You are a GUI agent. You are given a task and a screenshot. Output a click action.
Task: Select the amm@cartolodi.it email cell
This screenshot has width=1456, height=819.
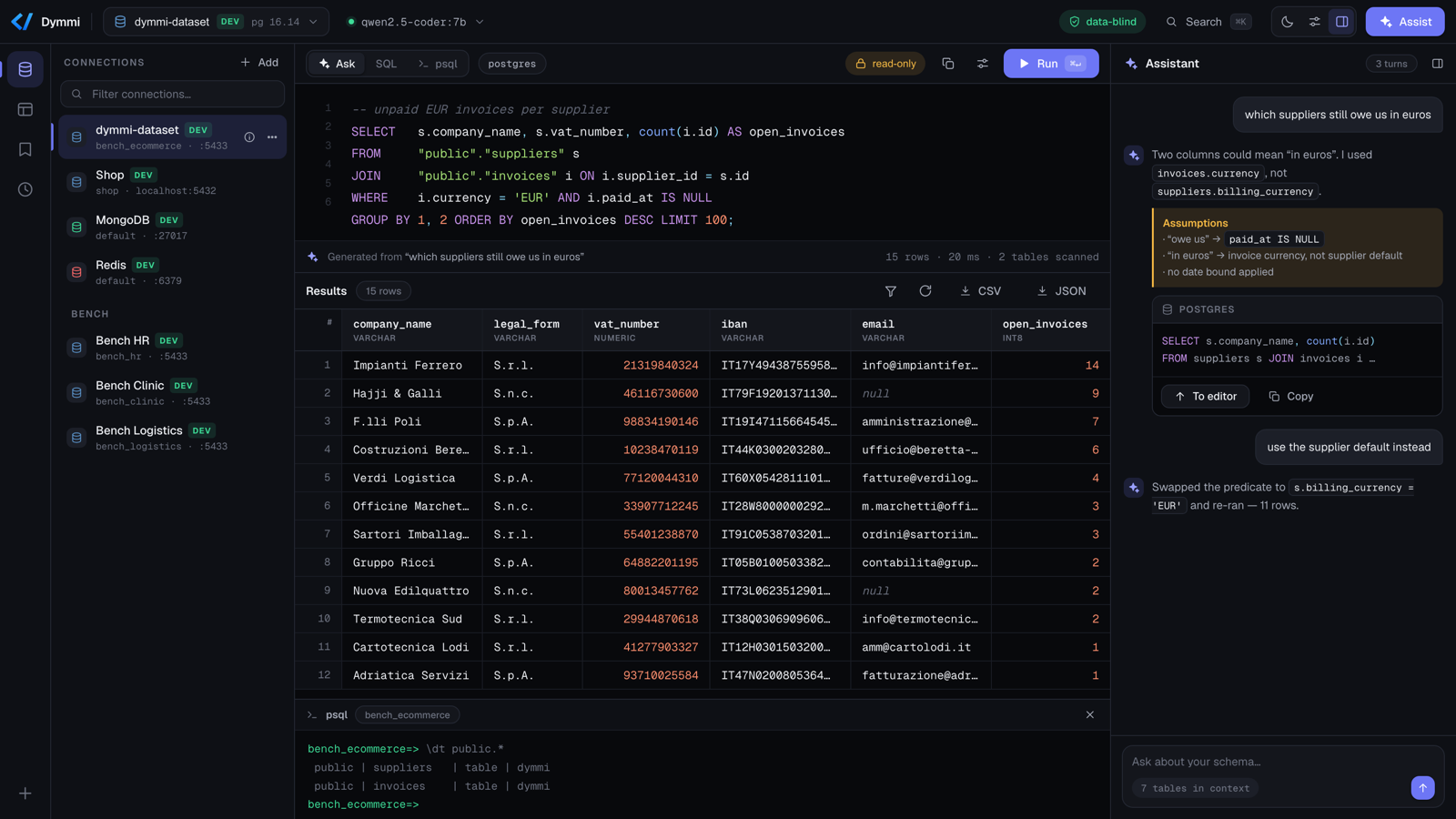[921, 648]
